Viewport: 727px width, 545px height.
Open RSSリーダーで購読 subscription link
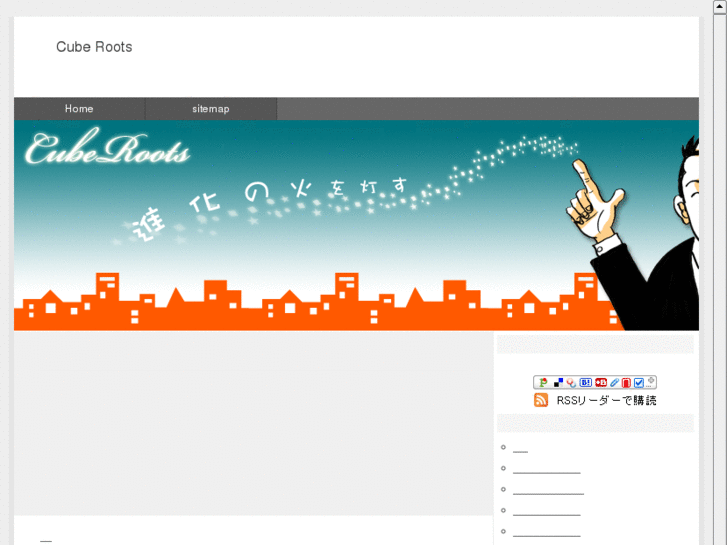click(x=606, y=400)
